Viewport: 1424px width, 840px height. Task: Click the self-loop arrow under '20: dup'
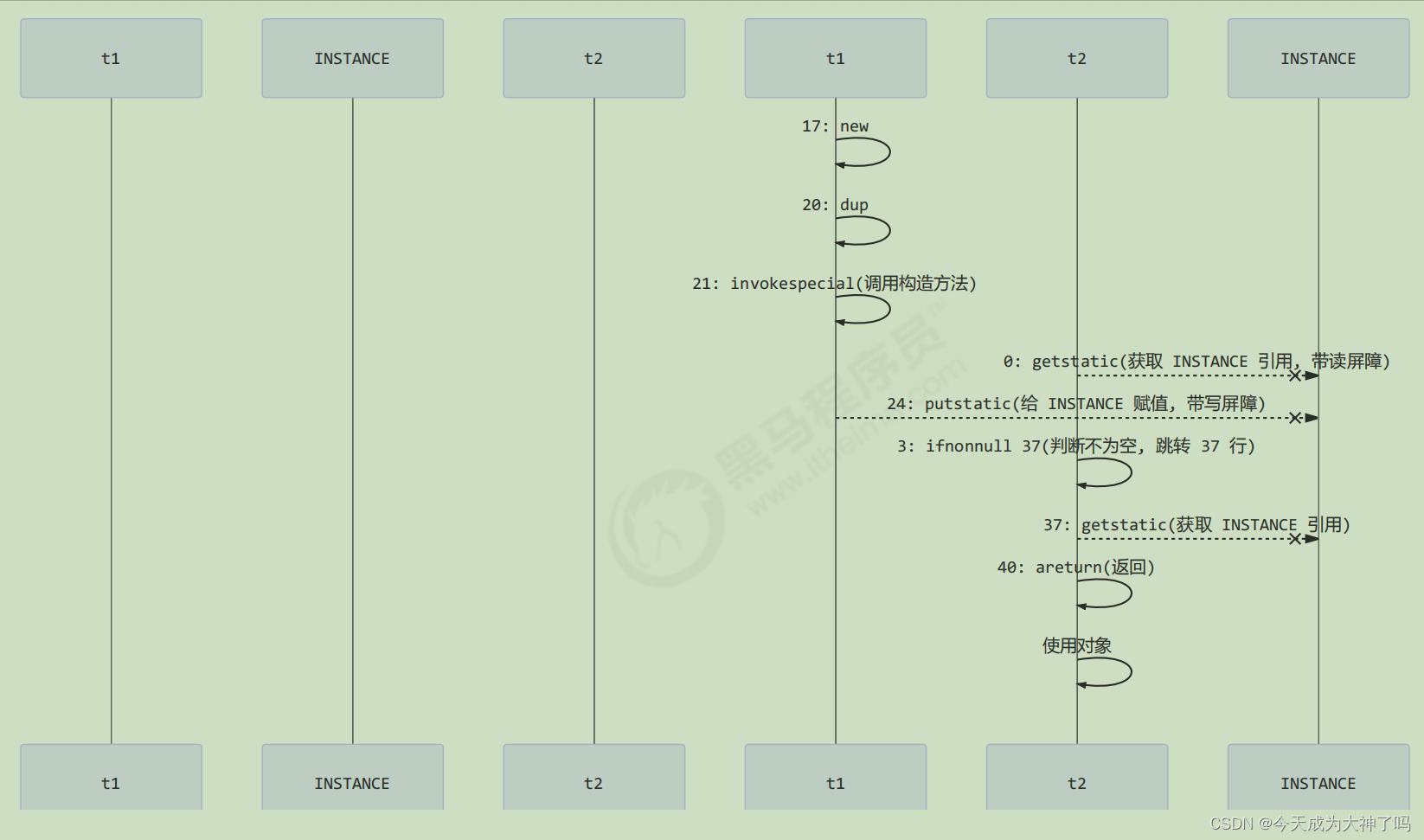coord(863,231)
